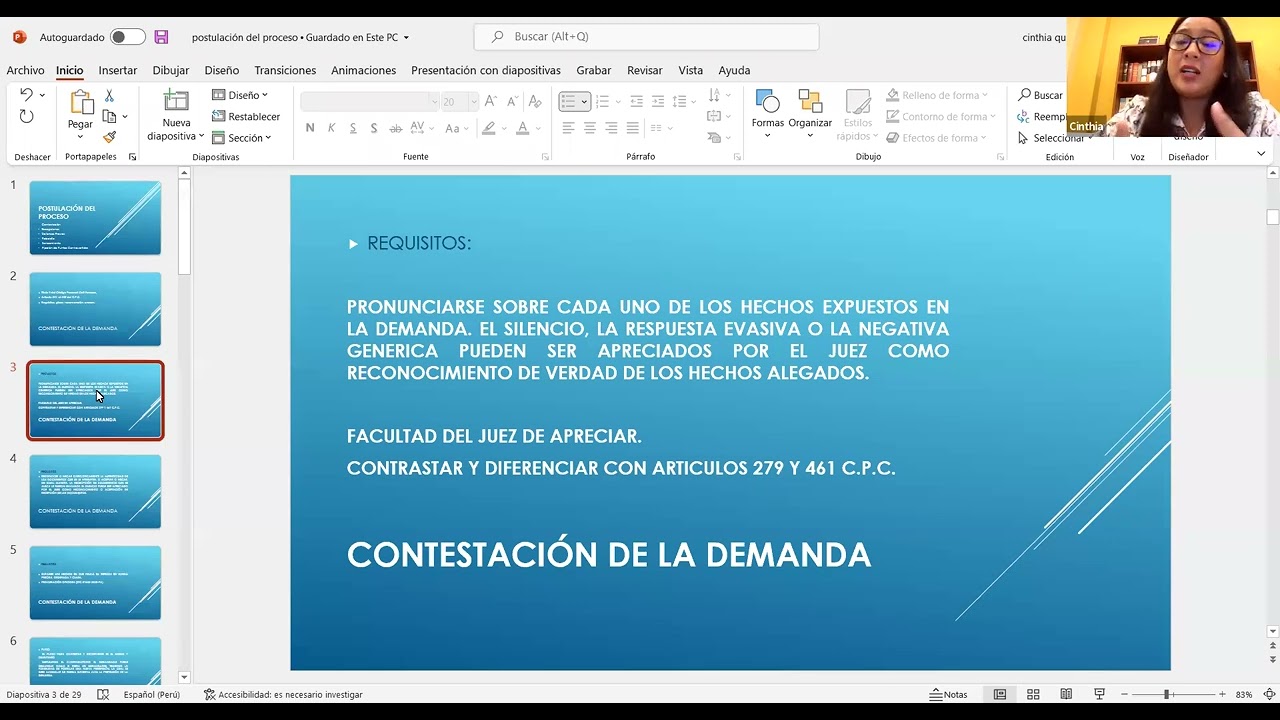Expand the ribbon display options chevron
The width and height of the screenshot is (1280, 720).
coord(1261,154)
